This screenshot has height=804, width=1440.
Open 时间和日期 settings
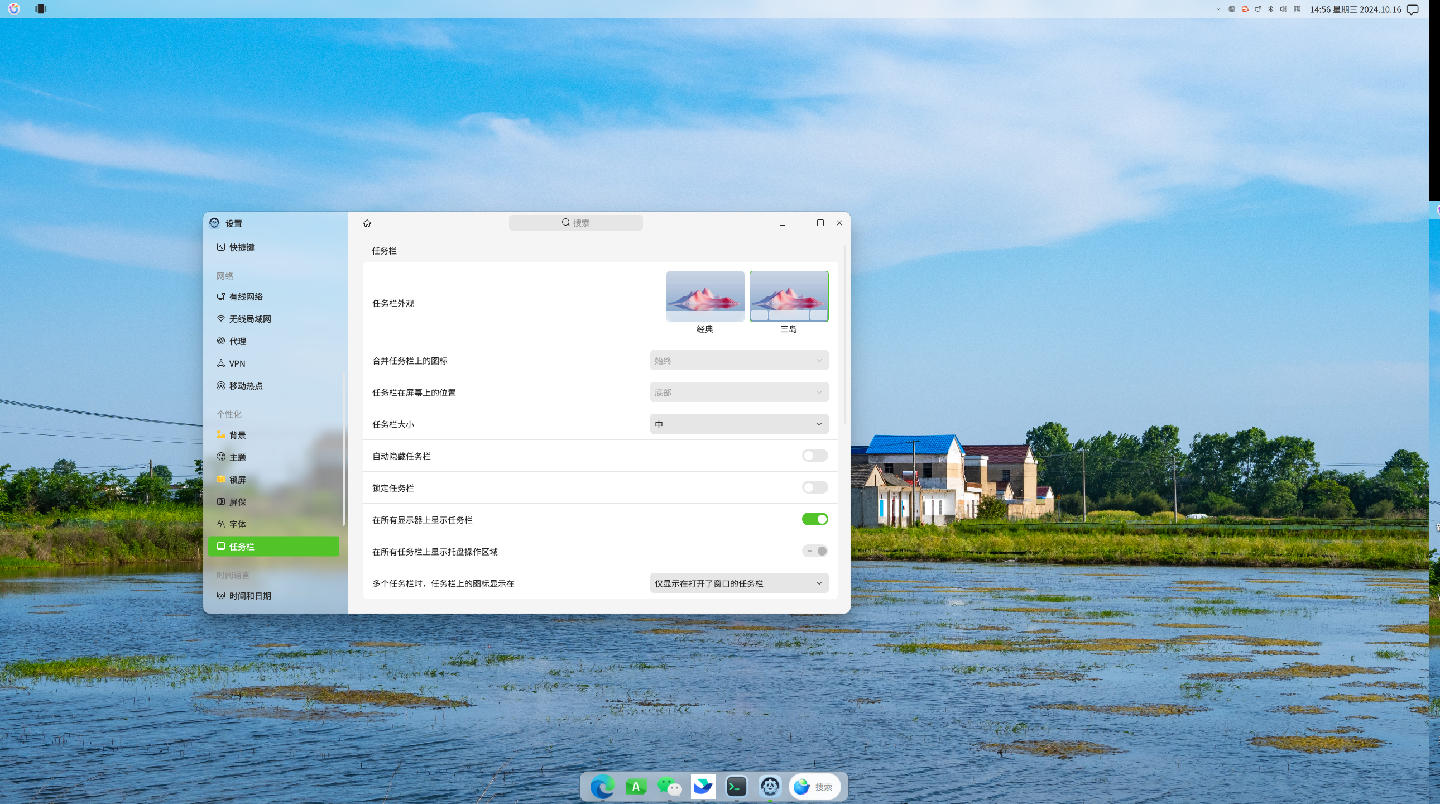[273, 596]
